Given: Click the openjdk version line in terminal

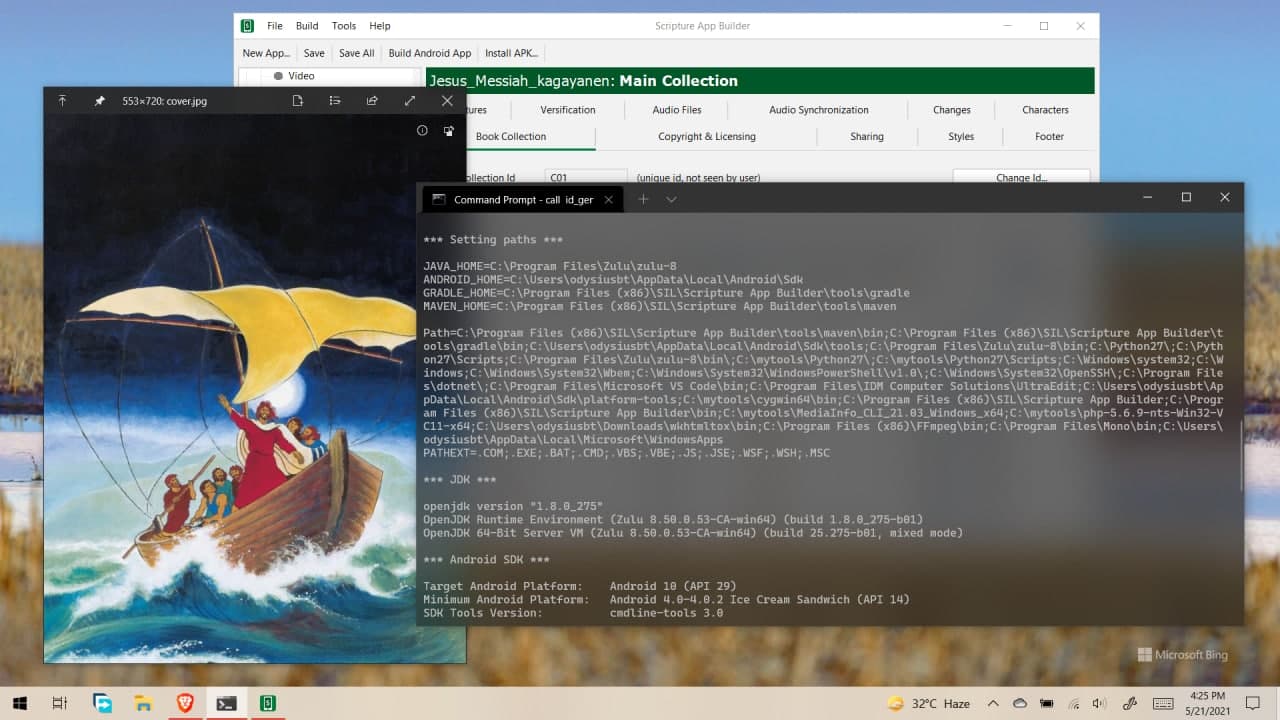Looking at the screenshot, I should [x=513, y=506].
